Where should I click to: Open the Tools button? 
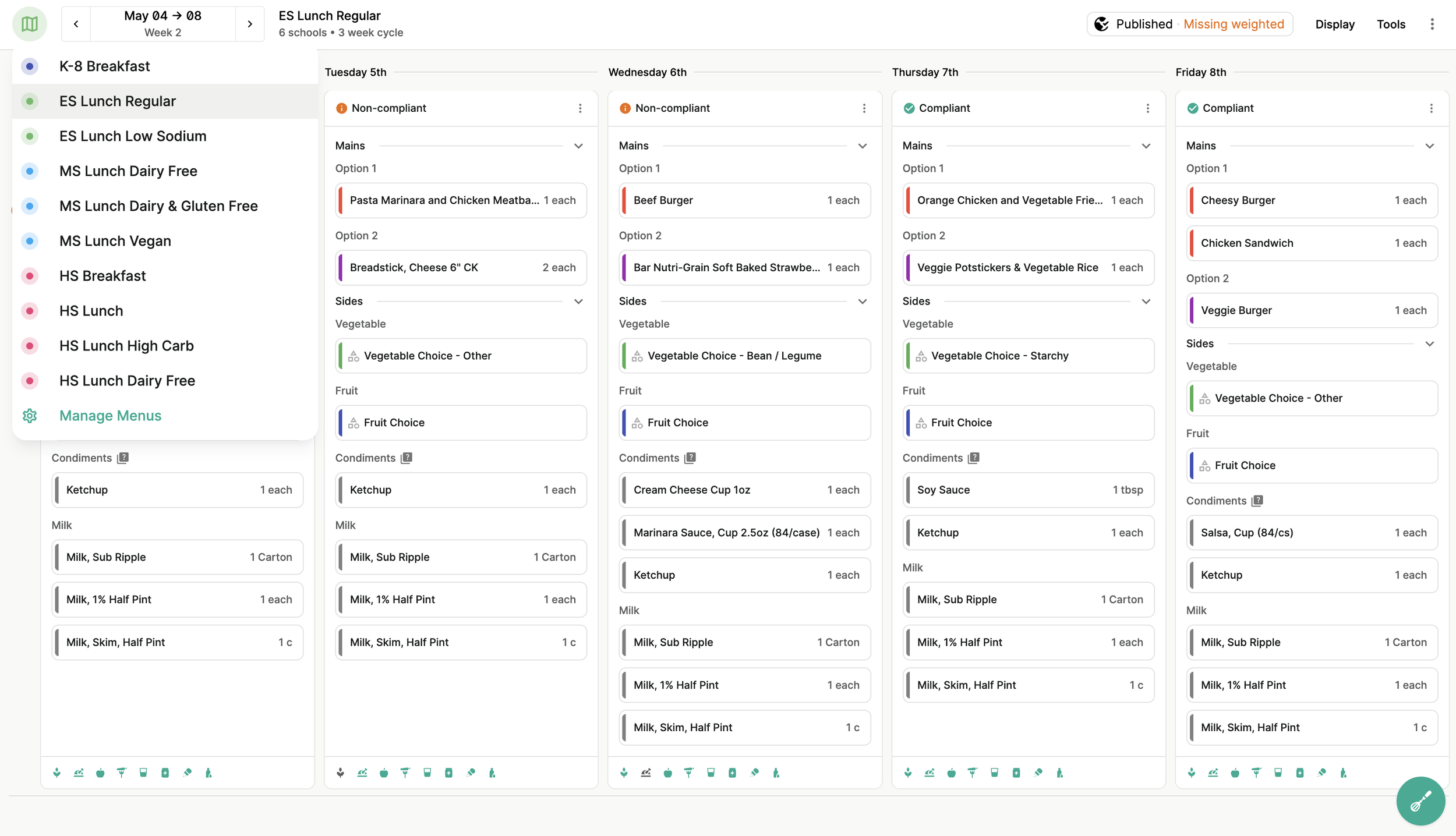click(1391, 24)
